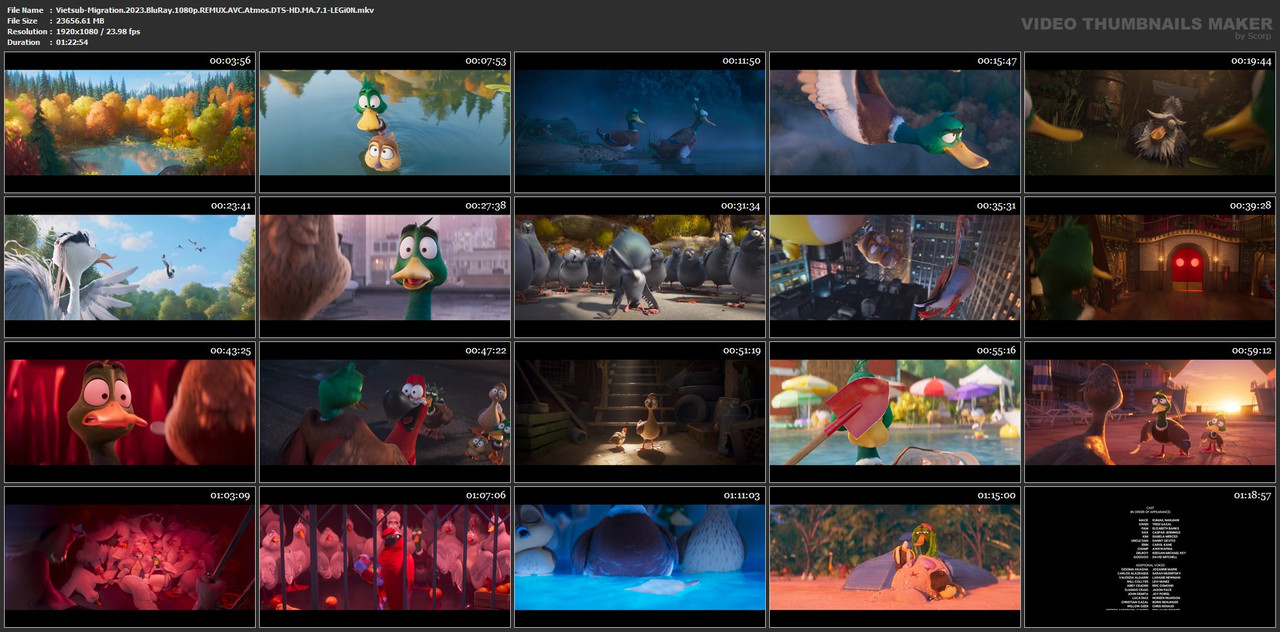Open the thumbnail at 00:23:41
The image size is (1280, 632).
pos(130,267)
